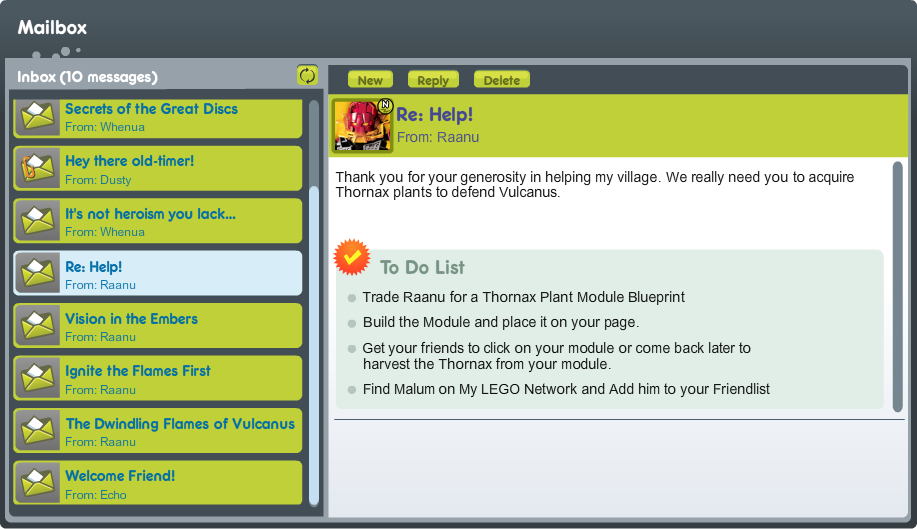Click the message body scrollbar
The width and height of the screenshot is (917, 529).
click(898, 287)
